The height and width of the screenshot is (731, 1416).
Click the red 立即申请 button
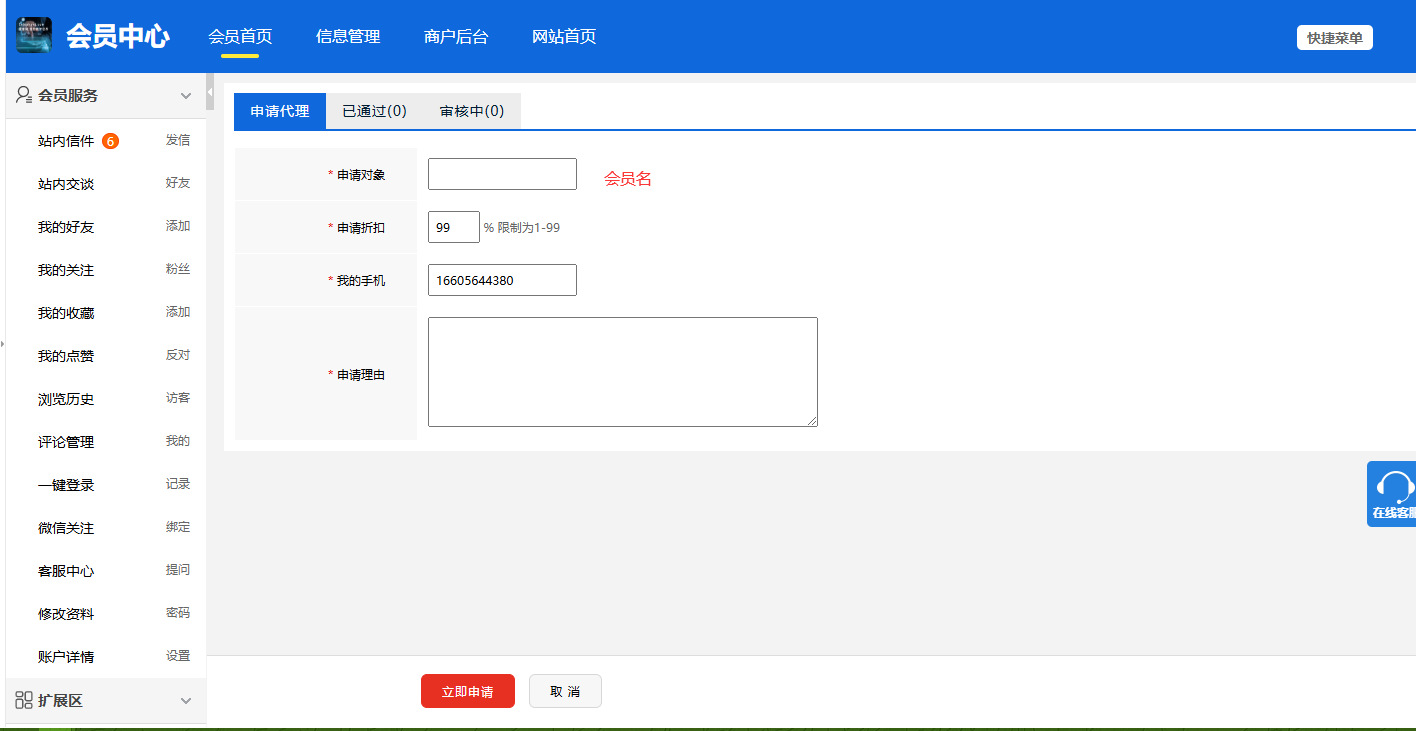468,691
